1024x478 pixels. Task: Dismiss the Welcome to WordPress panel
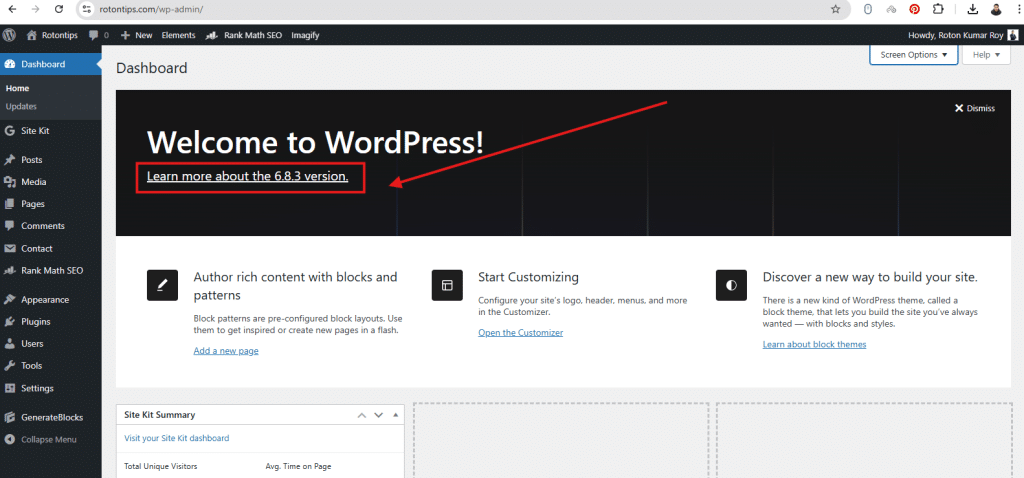tap(974, 108)
